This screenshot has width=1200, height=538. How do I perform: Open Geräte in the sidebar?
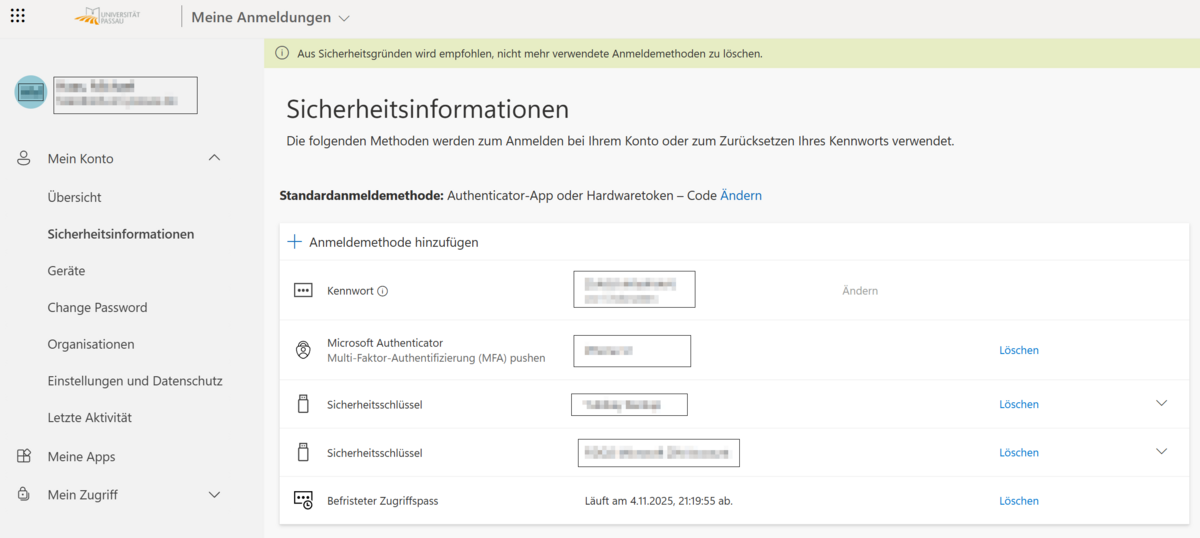pyautogui.click(x=66, y=271)
